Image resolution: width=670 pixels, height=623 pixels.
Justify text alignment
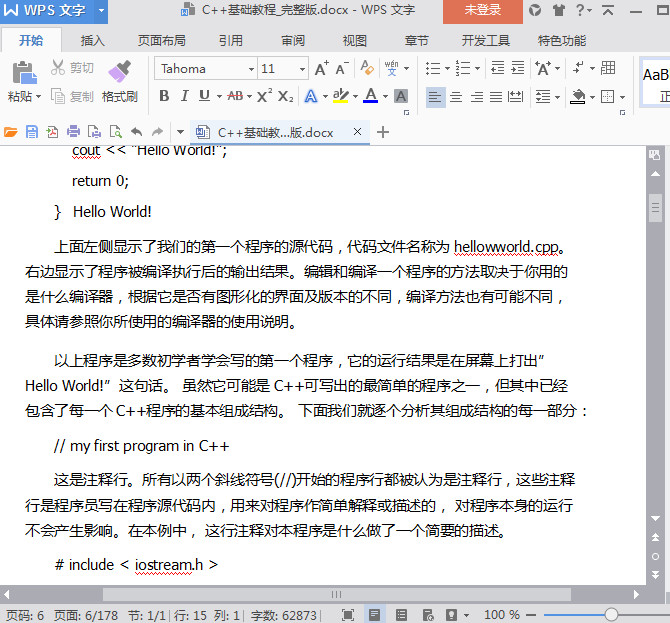[x=496, y=97]
